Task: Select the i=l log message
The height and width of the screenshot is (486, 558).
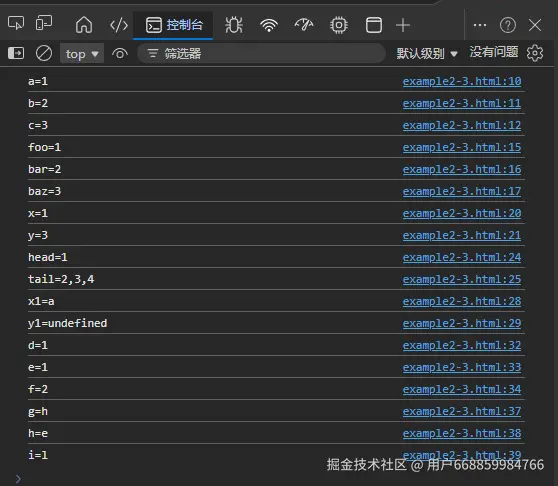Action: coord(38,455)
